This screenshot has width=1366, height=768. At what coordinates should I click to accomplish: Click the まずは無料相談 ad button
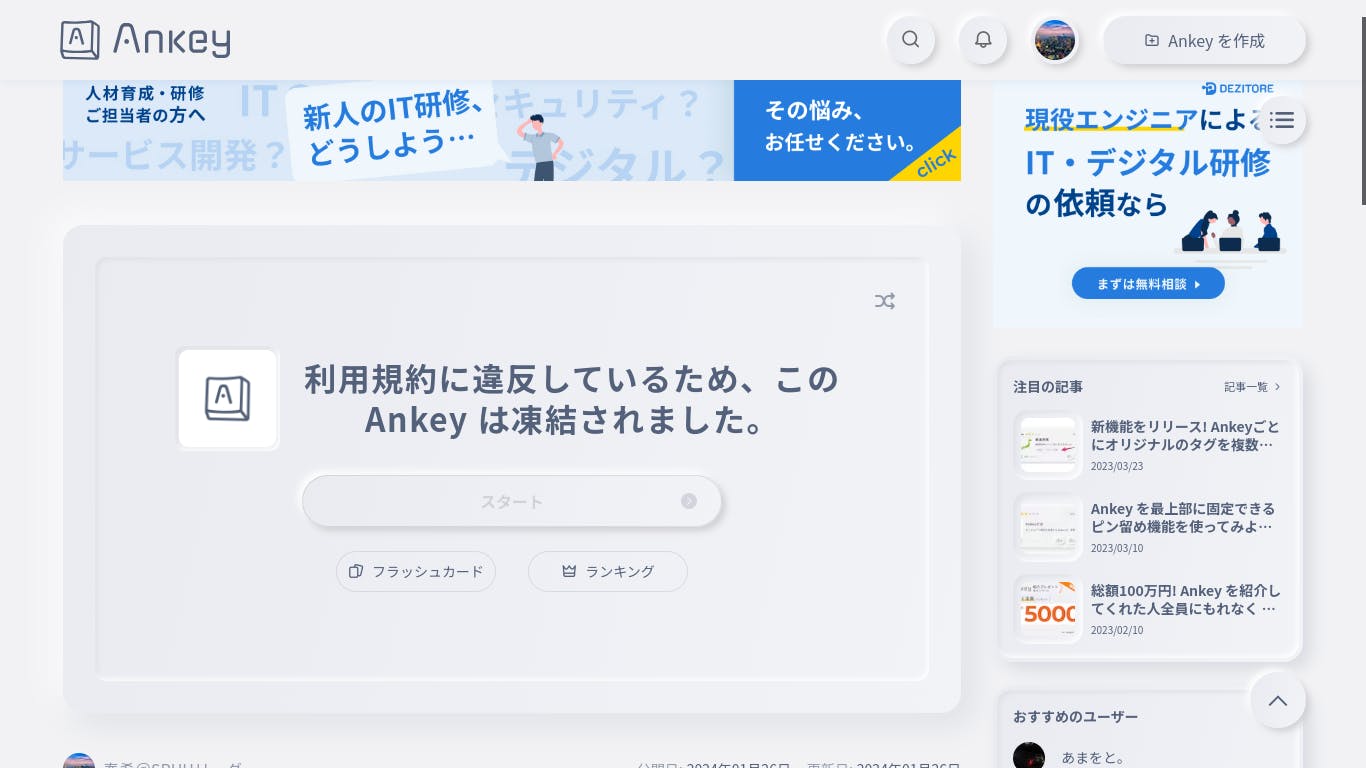coord(1148,283)
